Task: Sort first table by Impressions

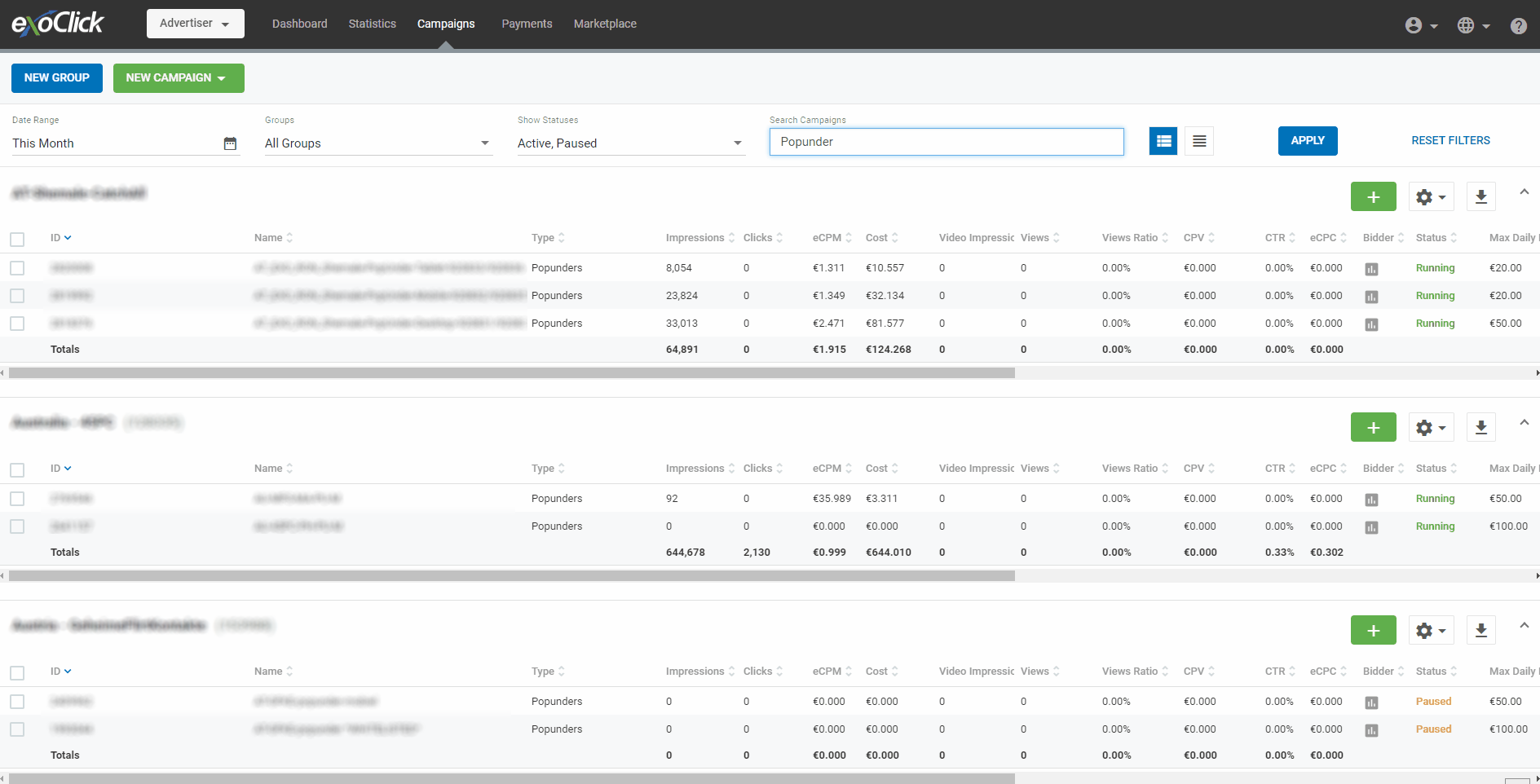Action: click(699, 238)
